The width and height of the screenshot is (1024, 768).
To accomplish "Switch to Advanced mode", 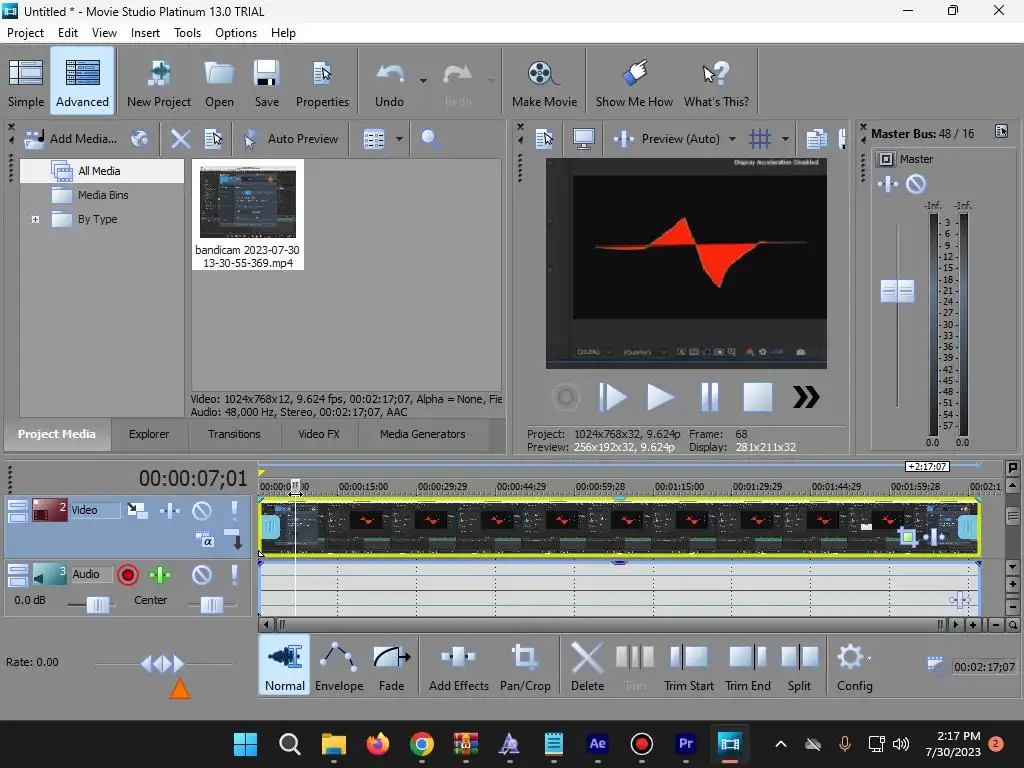I will tap(82, 83).
